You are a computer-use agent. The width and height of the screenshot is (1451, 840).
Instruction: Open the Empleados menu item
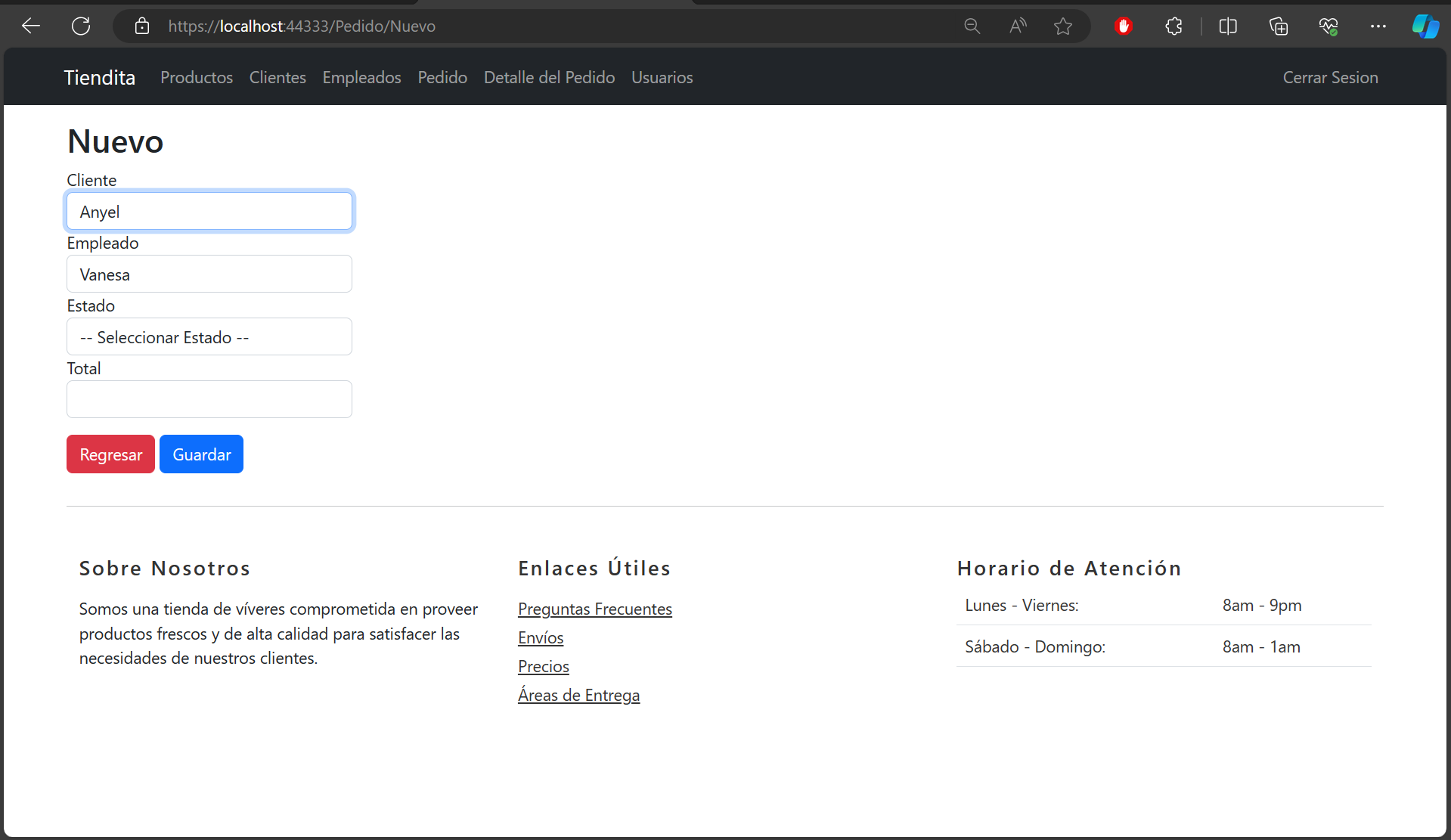click(x=361, y=77)
